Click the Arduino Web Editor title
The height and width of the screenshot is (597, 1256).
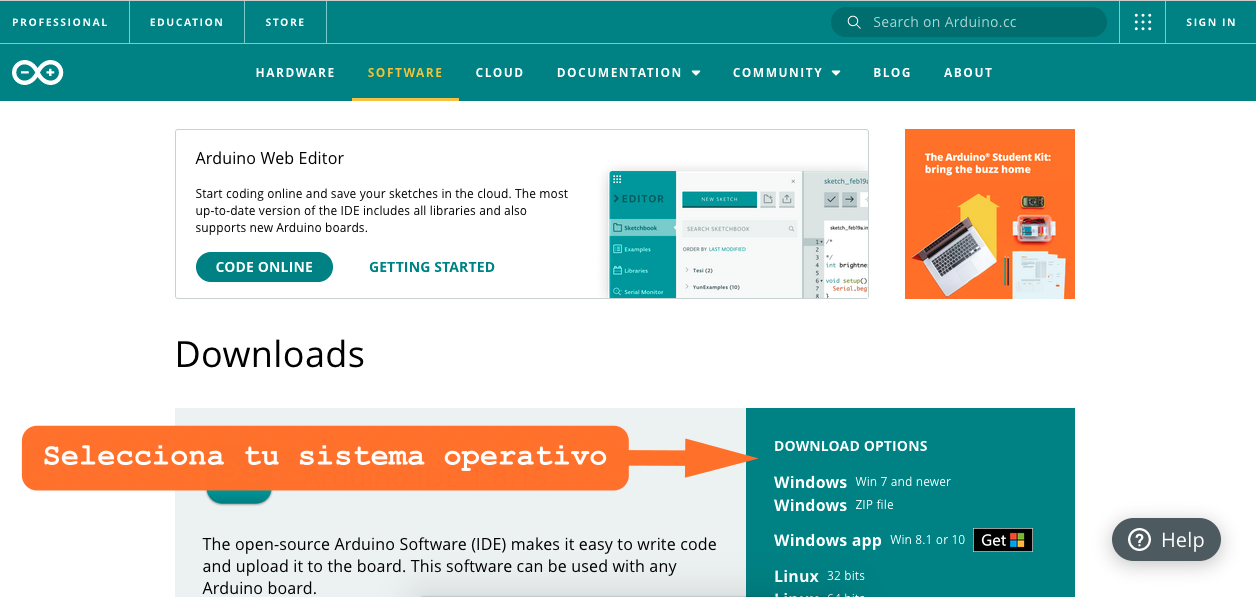(269, 158)
